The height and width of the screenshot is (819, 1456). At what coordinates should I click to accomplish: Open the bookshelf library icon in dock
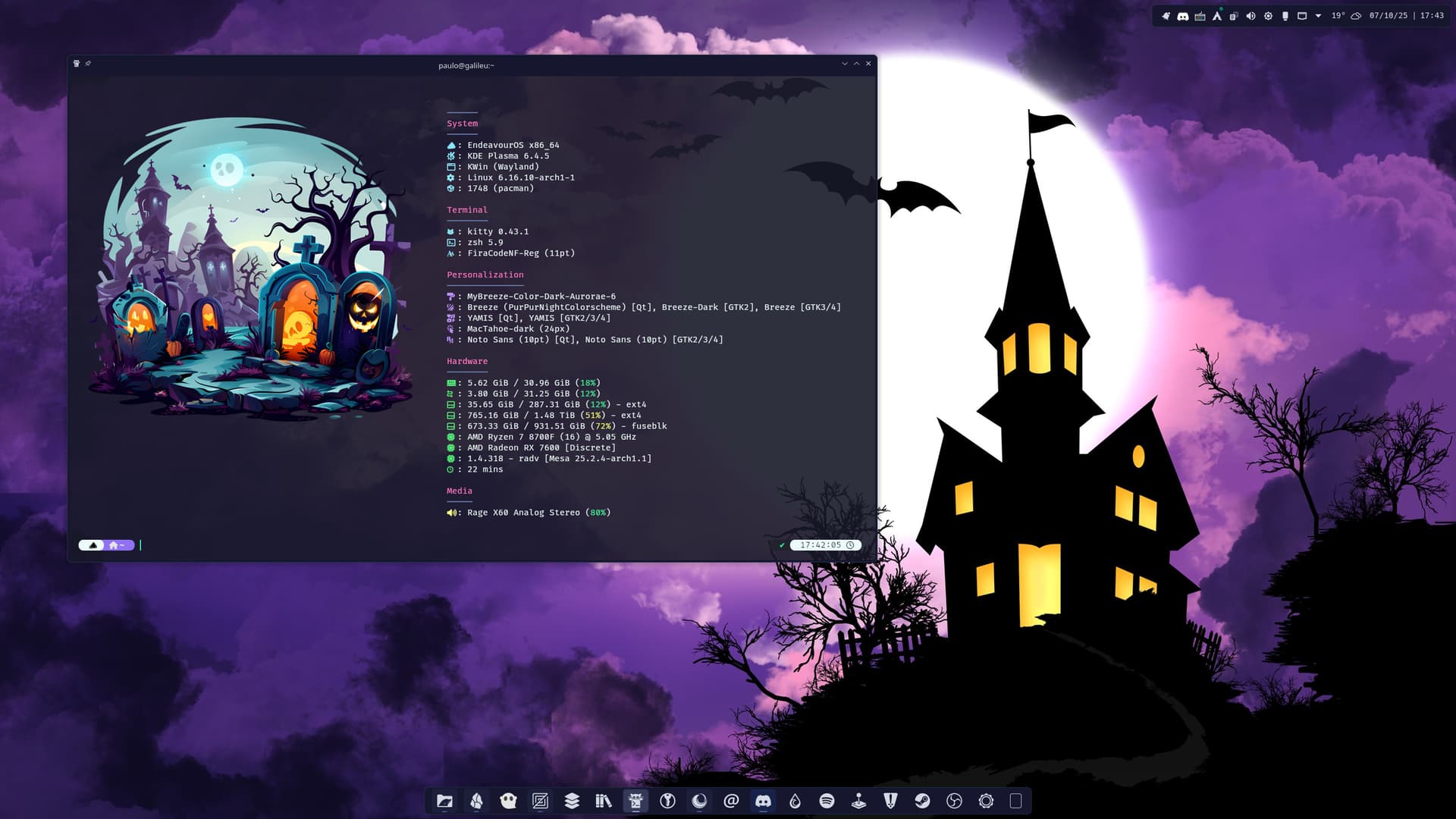click(604, 801)
